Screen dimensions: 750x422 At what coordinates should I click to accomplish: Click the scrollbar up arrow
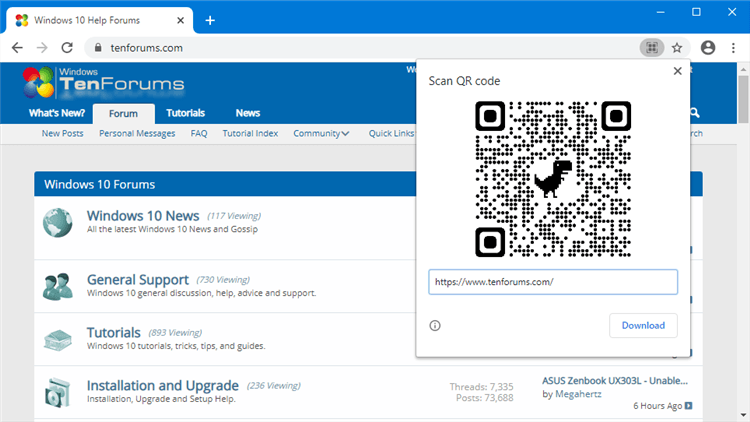(743, 69)
